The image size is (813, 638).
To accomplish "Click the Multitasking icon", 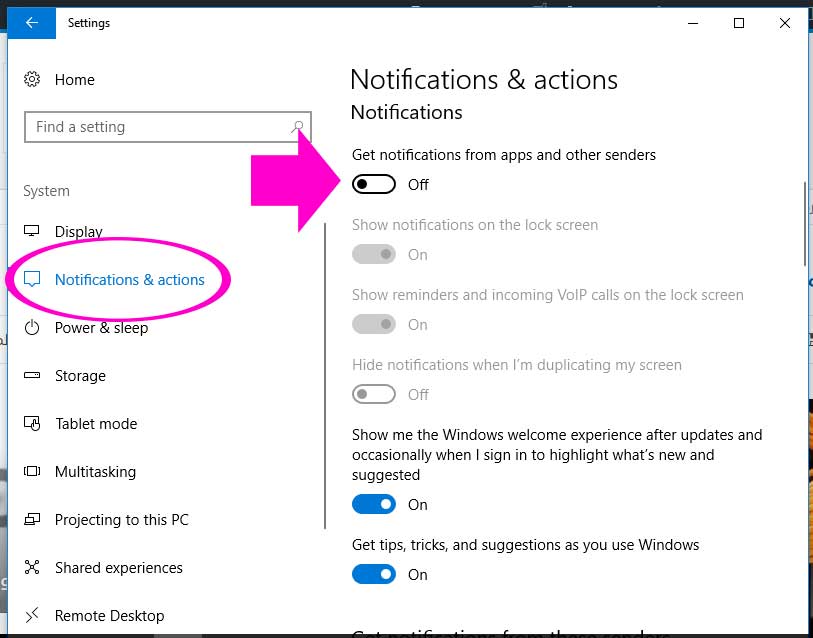I will coord(32,471).
